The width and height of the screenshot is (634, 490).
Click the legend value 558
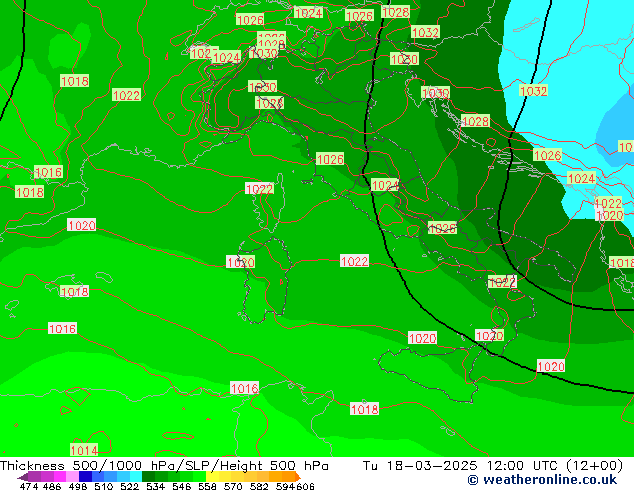point(207,486)
